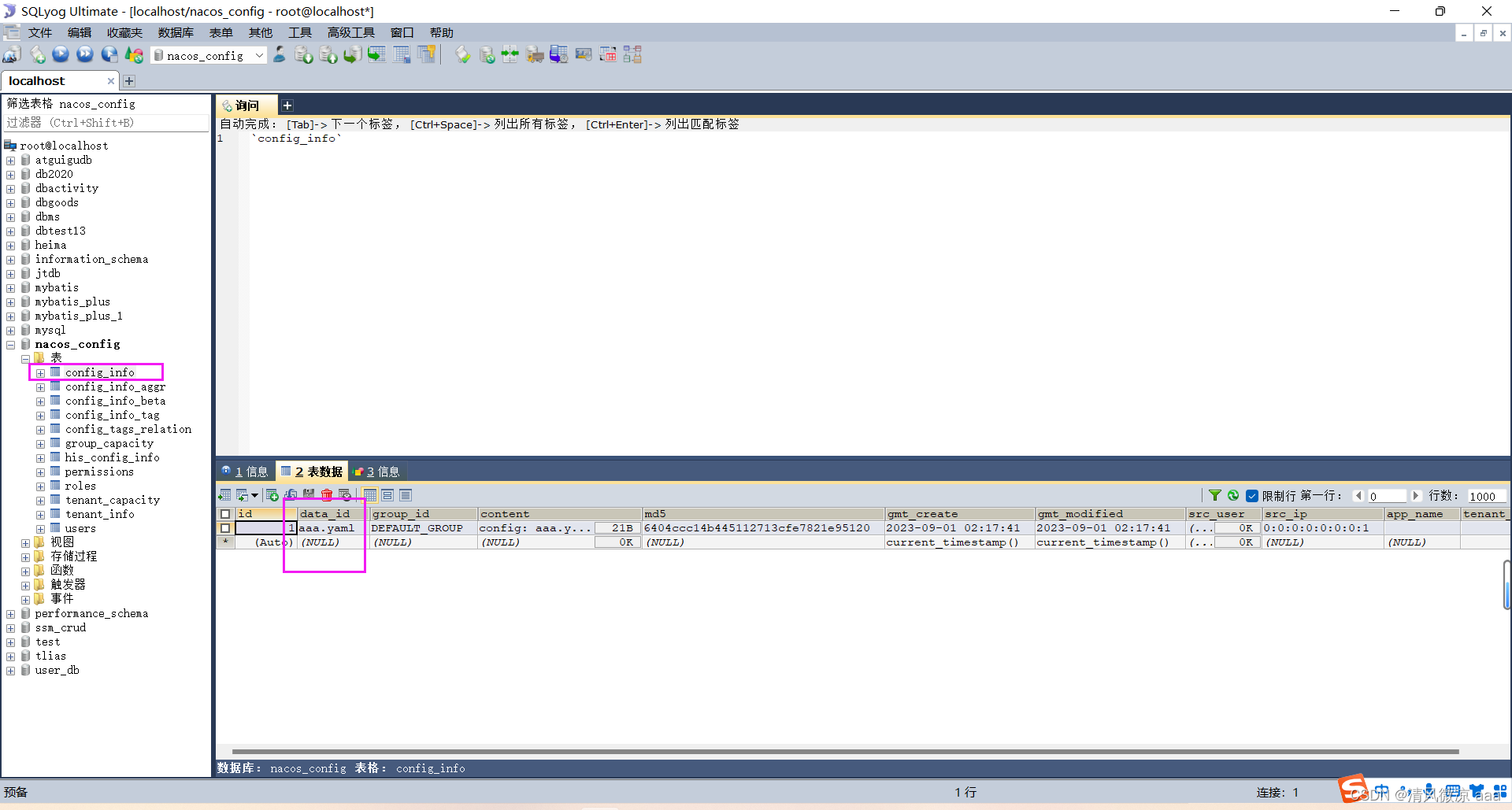Click execute and edit result set icon
This screenshot has width=1512, height=810.
point(109,54)
